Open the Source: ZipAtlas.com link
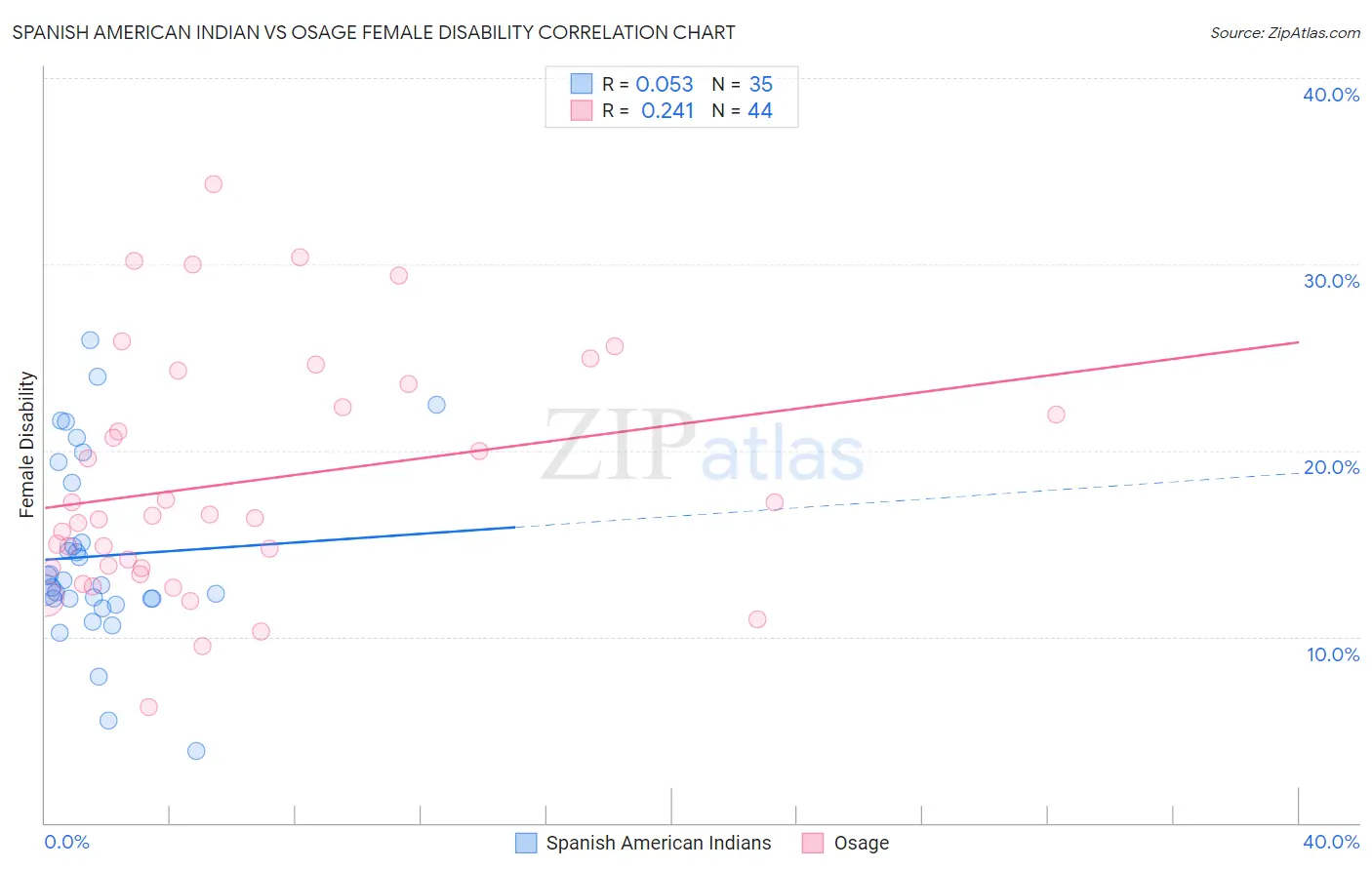 (x=1285, y=32)
